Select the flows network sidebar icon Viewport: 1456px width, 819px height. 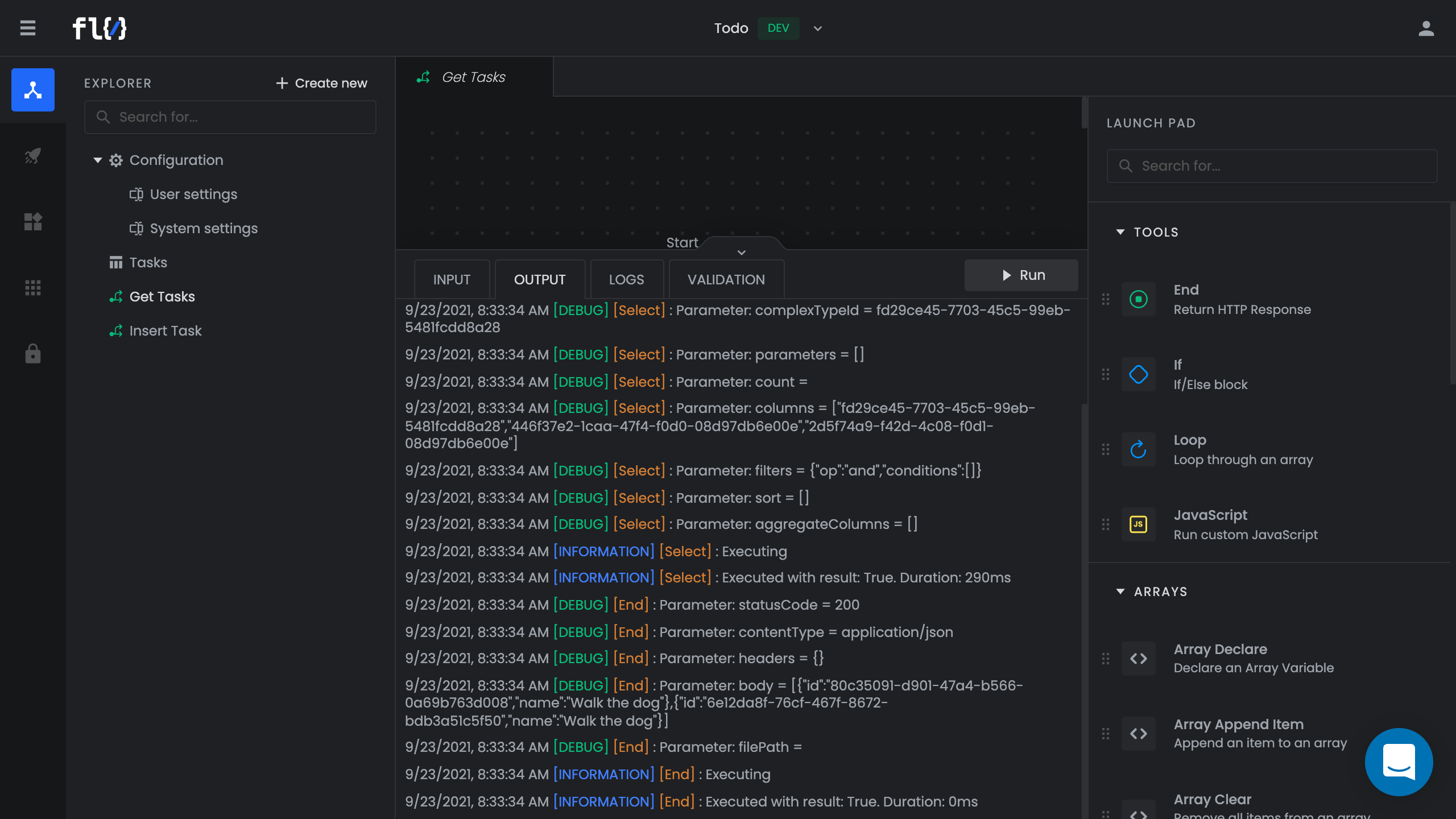pos(33,90)
